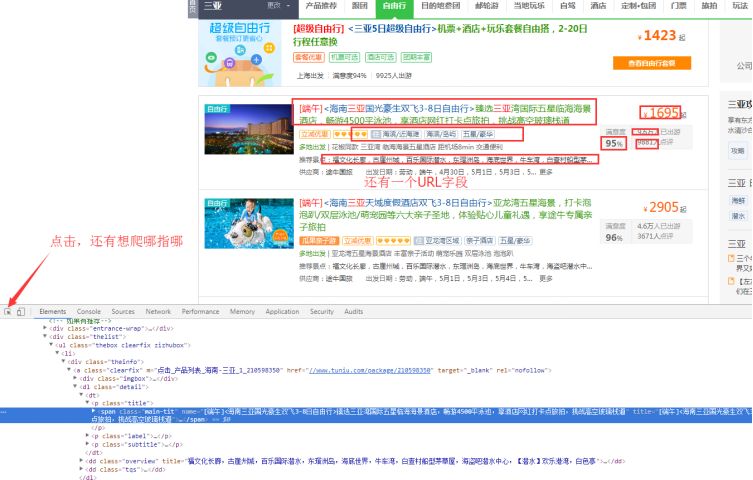Open the Audits tab

pos(353,312)
